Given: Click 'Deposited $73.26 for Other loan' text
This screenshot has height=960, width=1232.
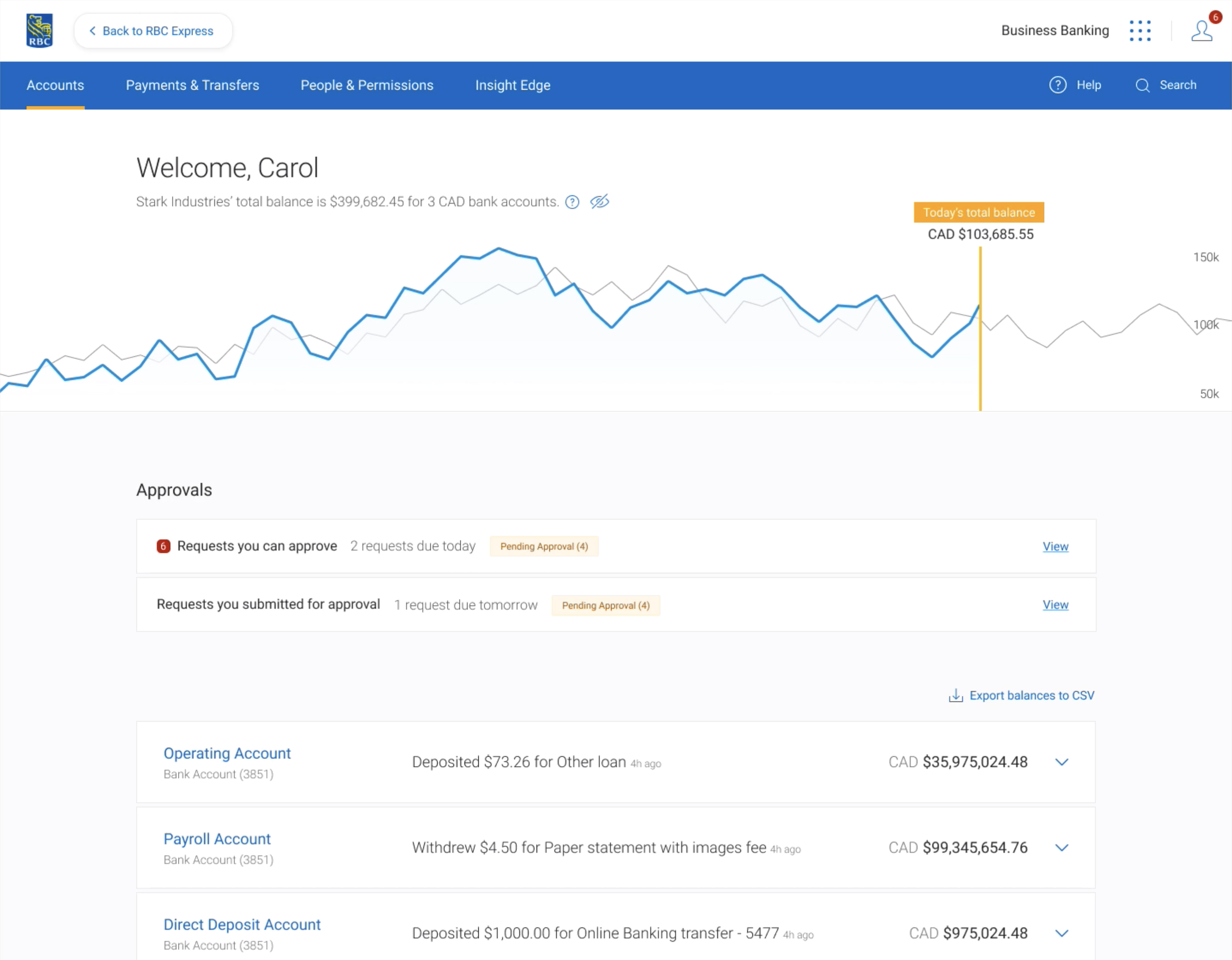Looking at the screenshot, I should (x=519, y=762).
